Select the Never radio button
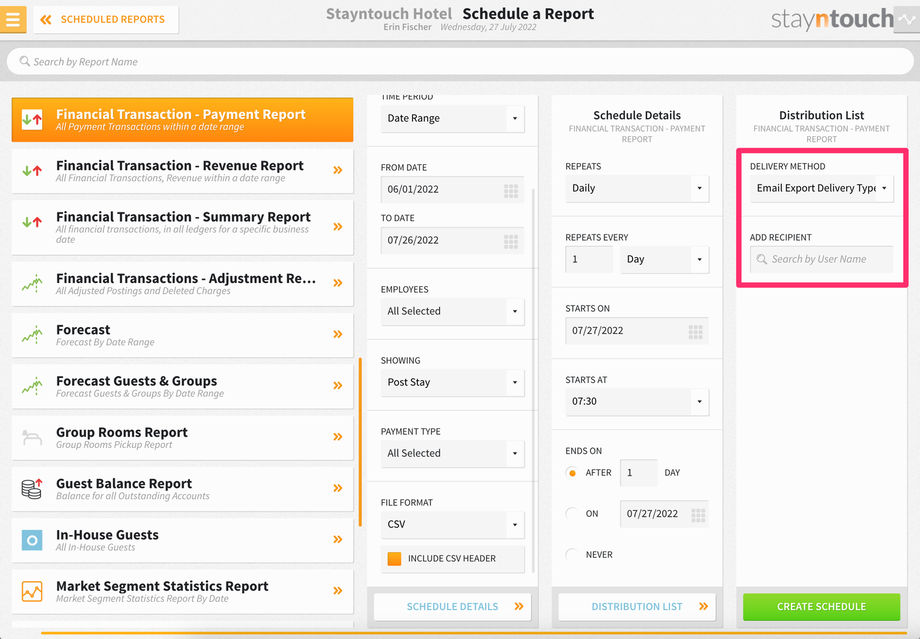 pyautogui.click(x=571, y=555)
